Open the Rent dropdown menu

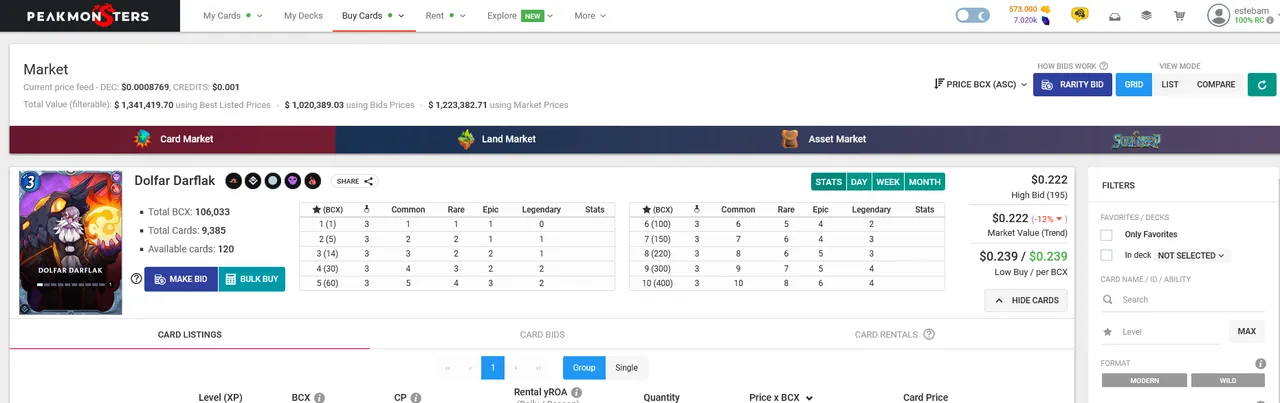coord(445,16)
